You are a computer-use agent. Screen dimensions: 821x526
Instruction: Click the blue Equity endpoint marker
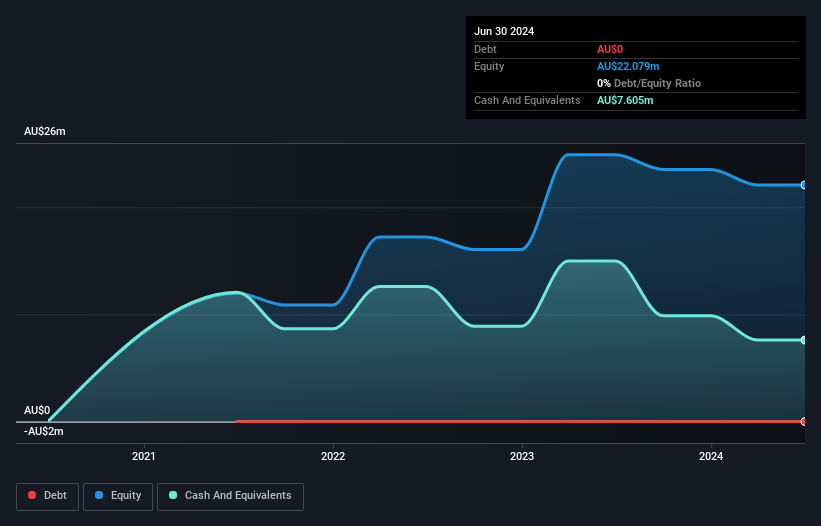[x=804, y=185]
